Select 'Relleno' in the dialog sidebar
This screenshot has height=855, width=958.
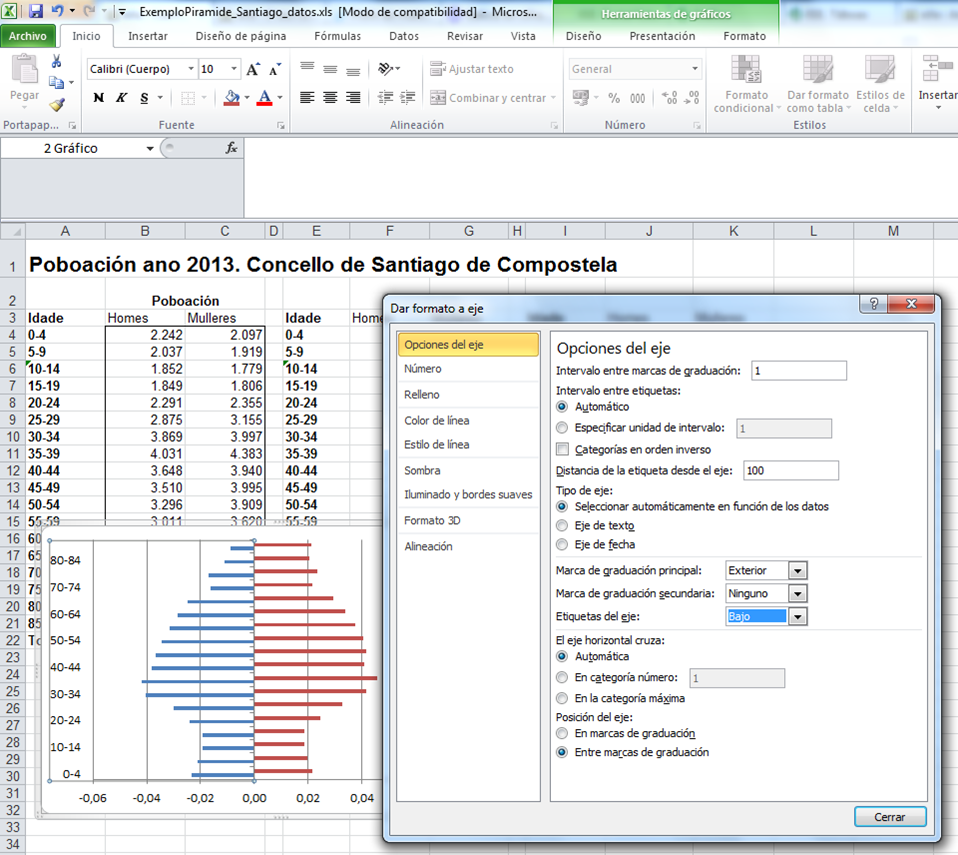point(422,395)
